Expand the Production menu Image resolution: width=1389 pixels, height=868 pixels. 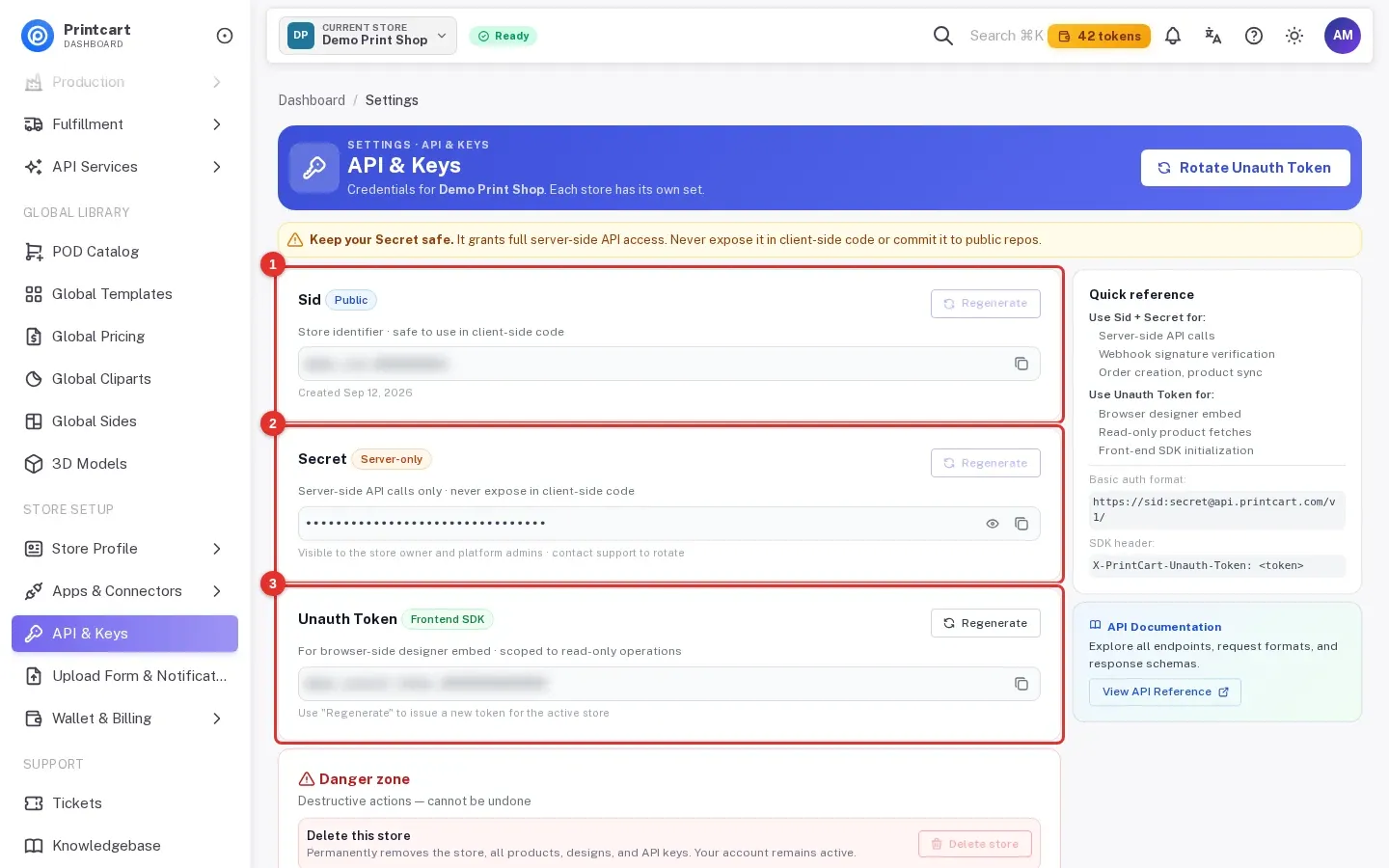124,82
